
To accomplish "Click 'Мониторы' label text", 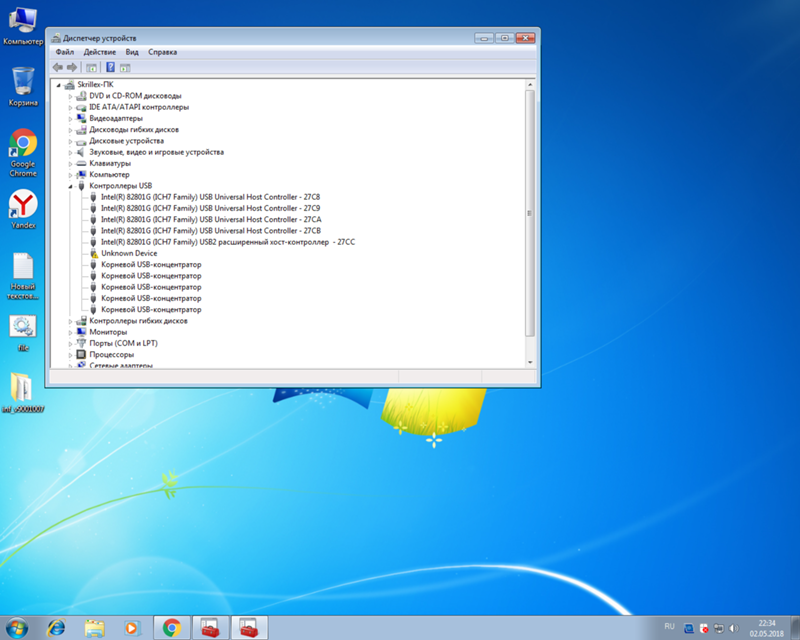I will (108, 332).
